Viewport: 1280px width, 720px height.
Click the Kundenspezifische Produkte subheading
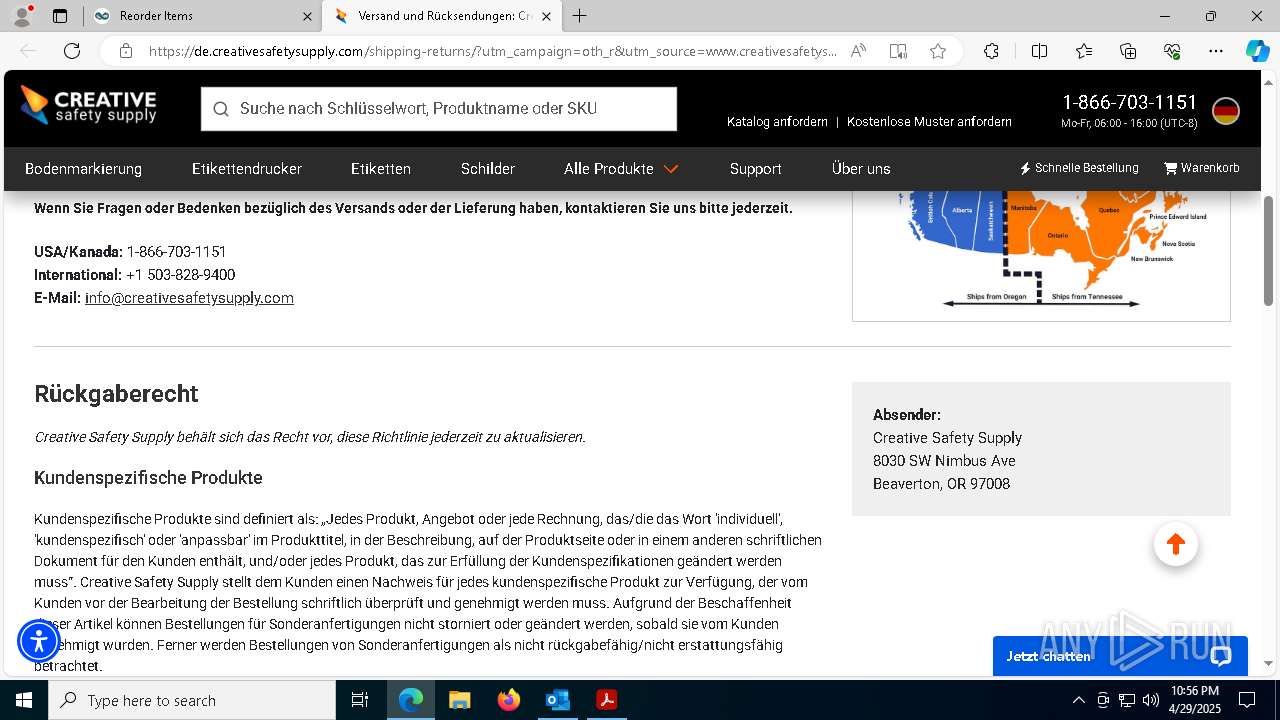click(148, 478)
